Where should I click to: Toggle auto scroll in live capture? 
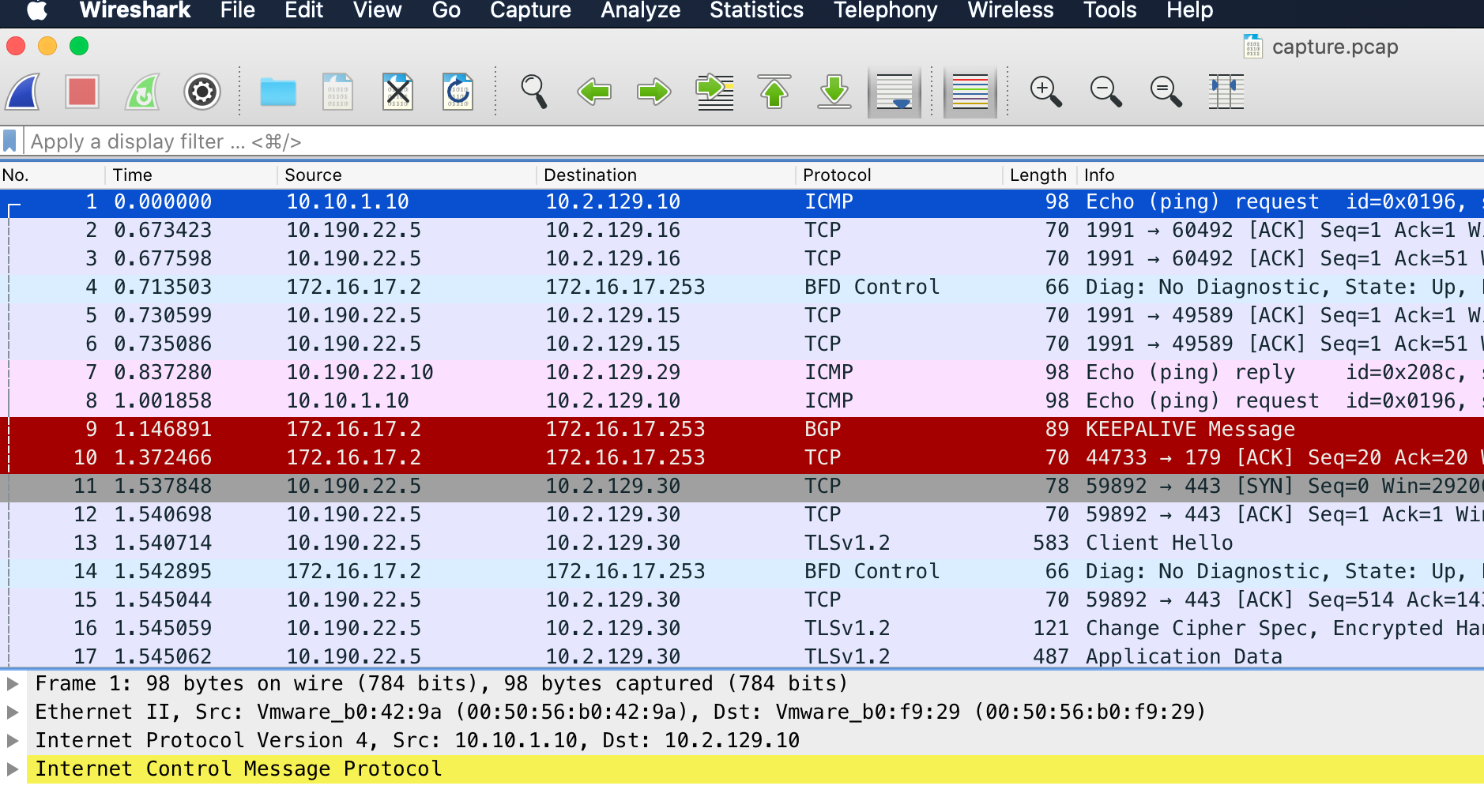pyautogui.click(x=895, y=92)
